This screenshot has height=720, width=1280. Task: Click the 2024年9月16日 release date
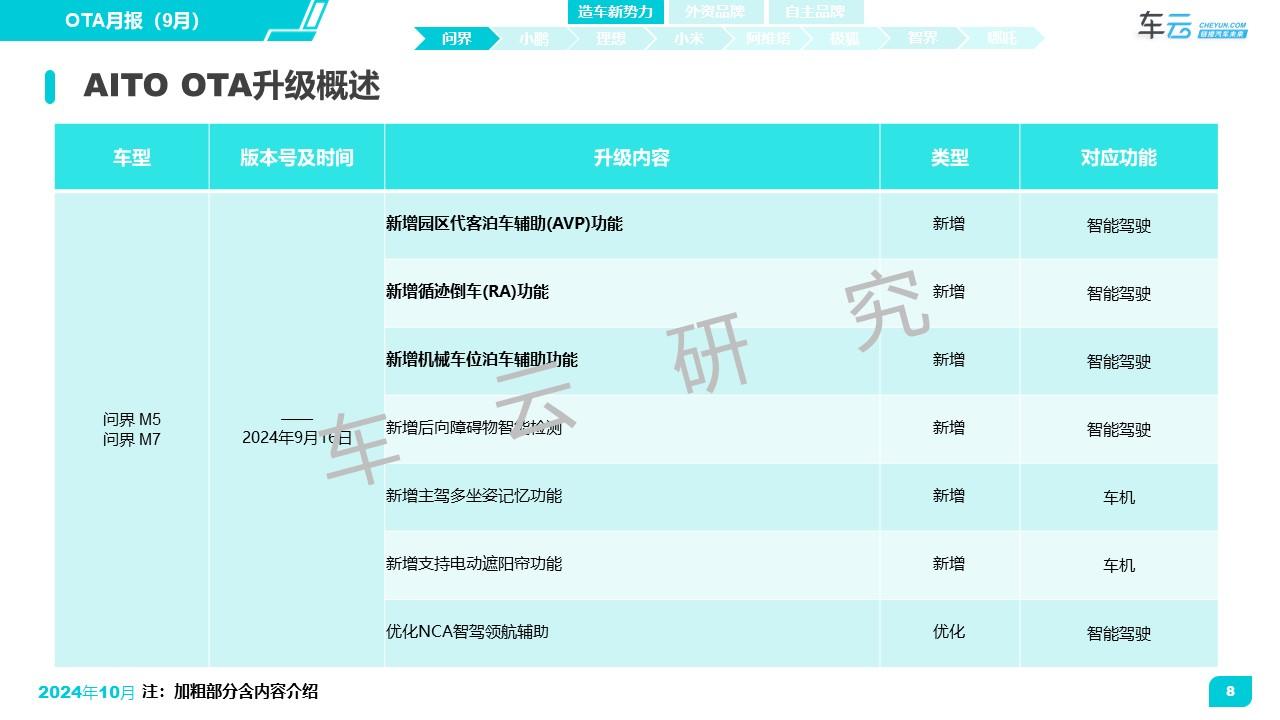pyautogui.click(x=297, y=437)
